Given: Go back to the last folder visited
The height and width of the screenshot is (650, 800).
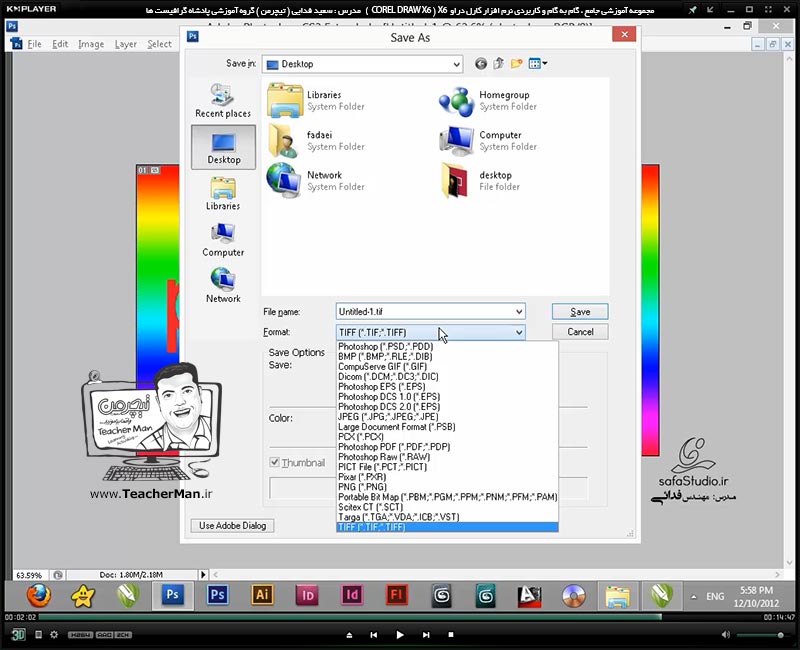Looking at the screenshot, I should click(481, 64).
